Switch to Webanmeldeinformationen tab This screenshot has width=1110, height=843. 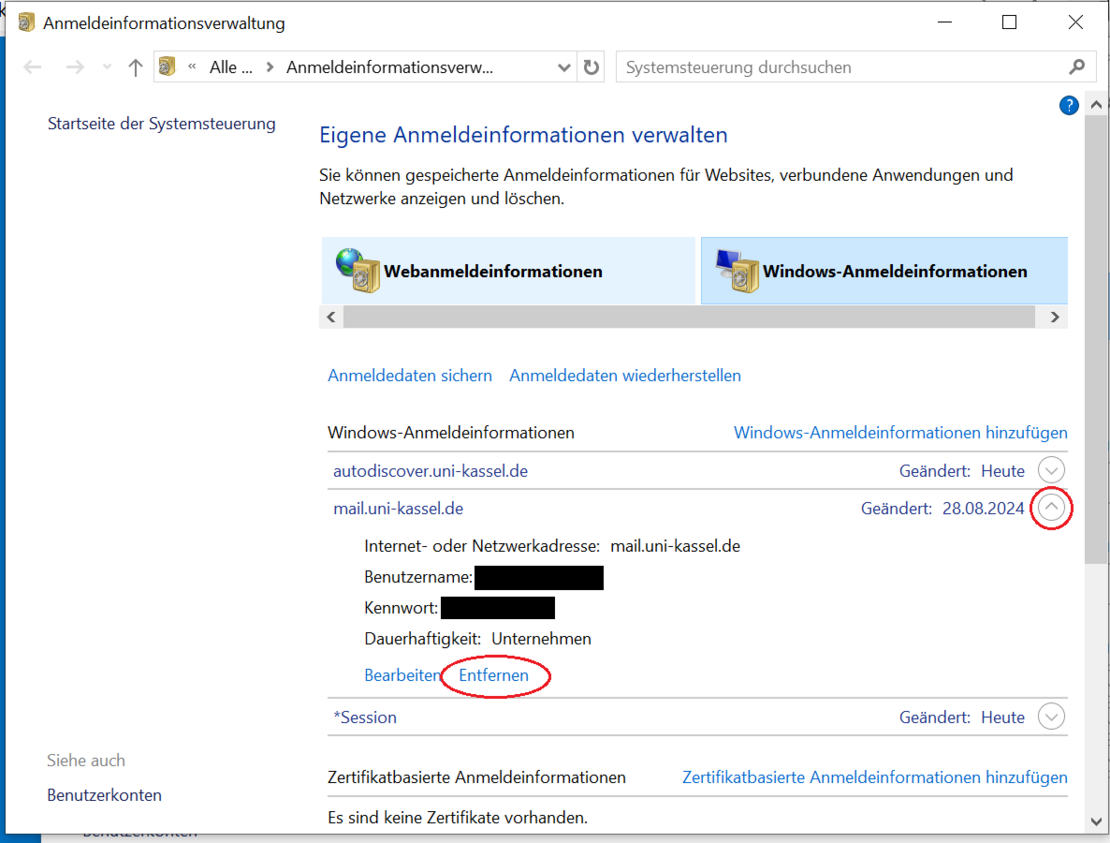coord(493,271)
